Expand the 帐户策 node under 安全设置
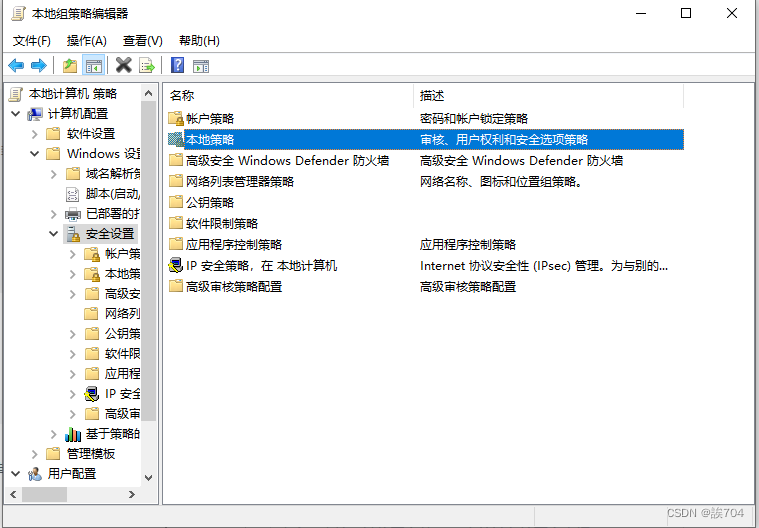The image size is (759, 528). point(73,254)
